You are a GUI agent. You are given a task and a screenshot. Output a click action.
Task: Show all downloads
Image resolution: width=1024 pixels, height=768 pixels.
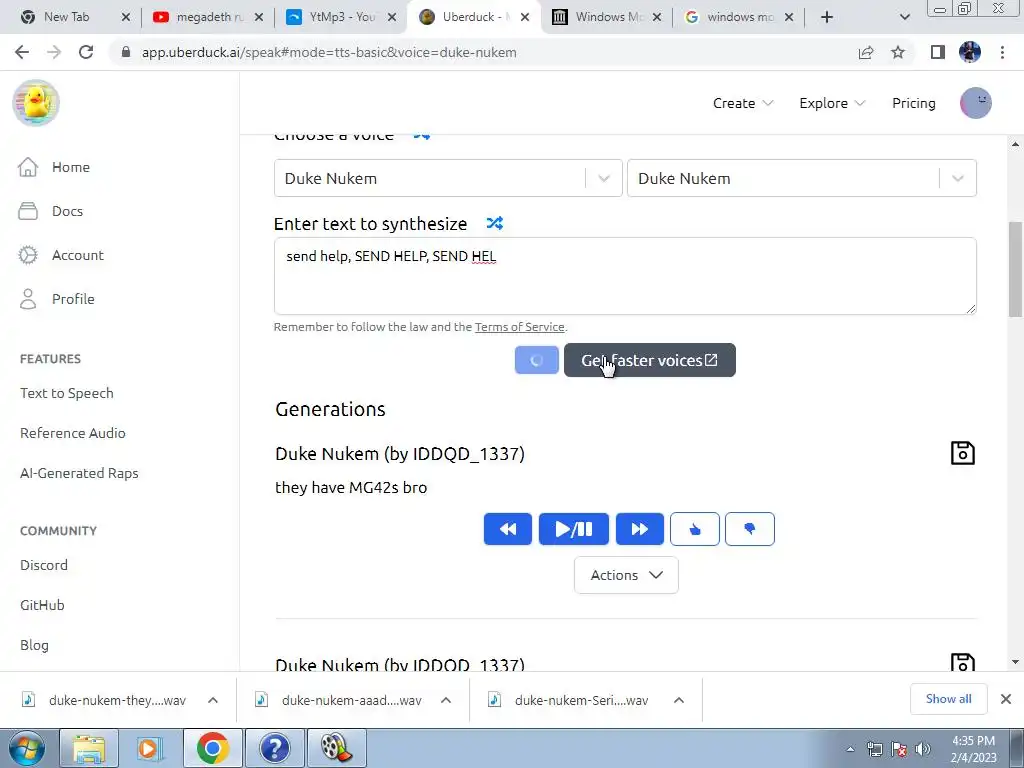pyautogui.click(x=948, y=699)
